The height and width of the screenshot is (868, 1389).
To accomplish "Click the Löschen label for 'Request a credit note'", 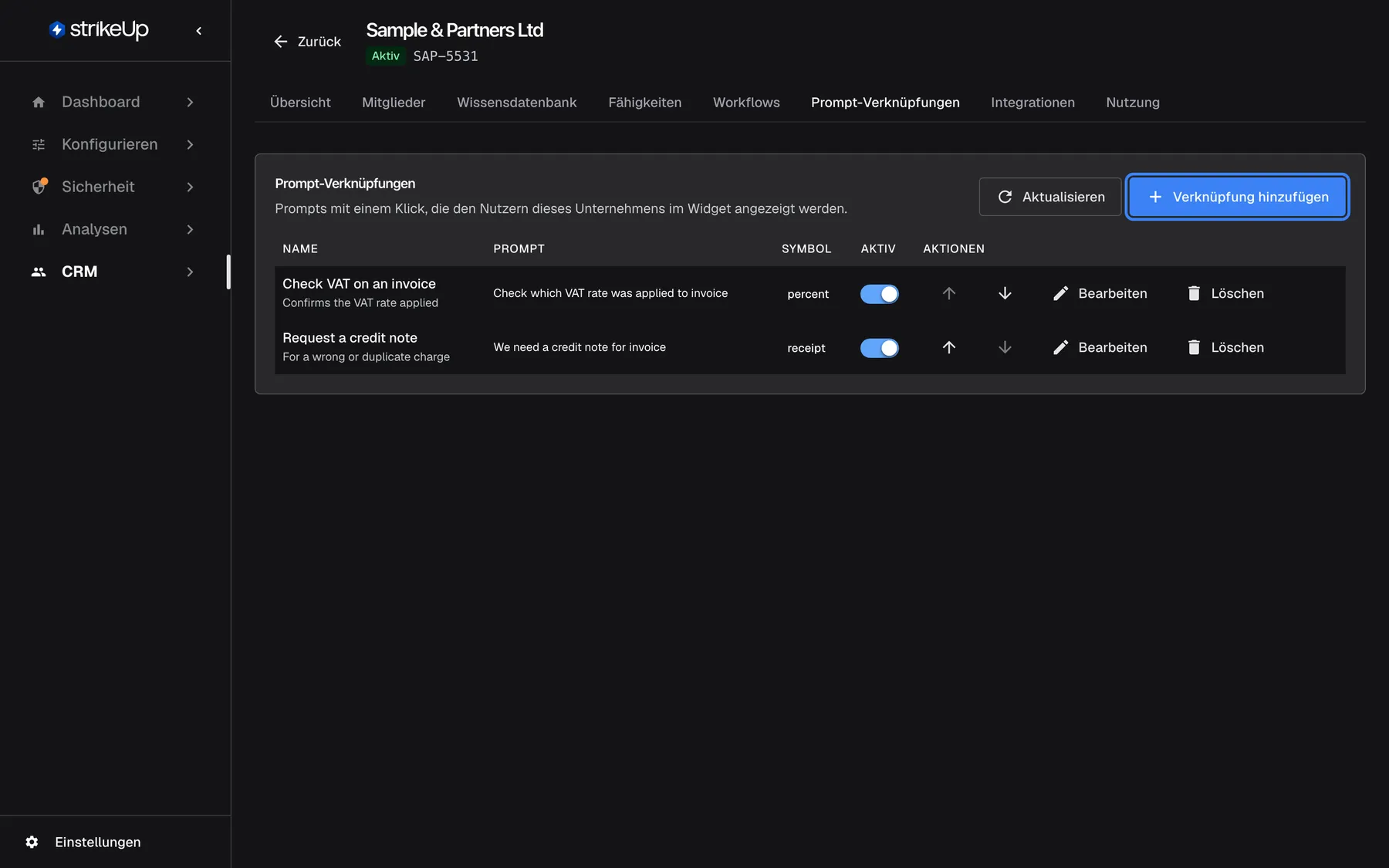I will click(1237, 347).
